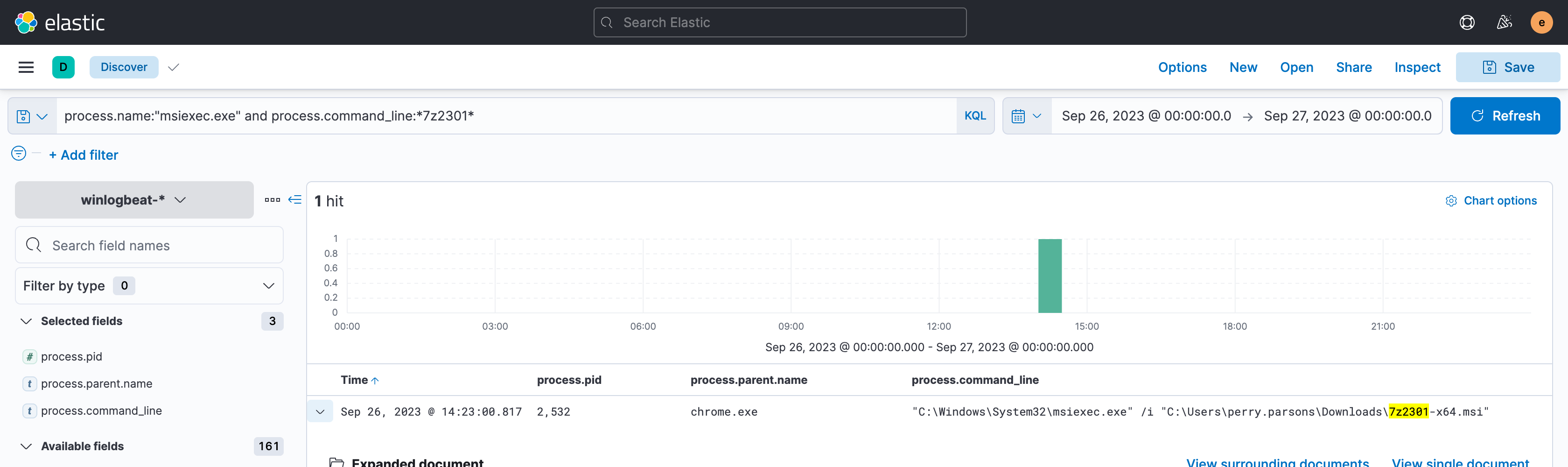Expand the Discover breadcrumb chevron

(x=174, y=67)
